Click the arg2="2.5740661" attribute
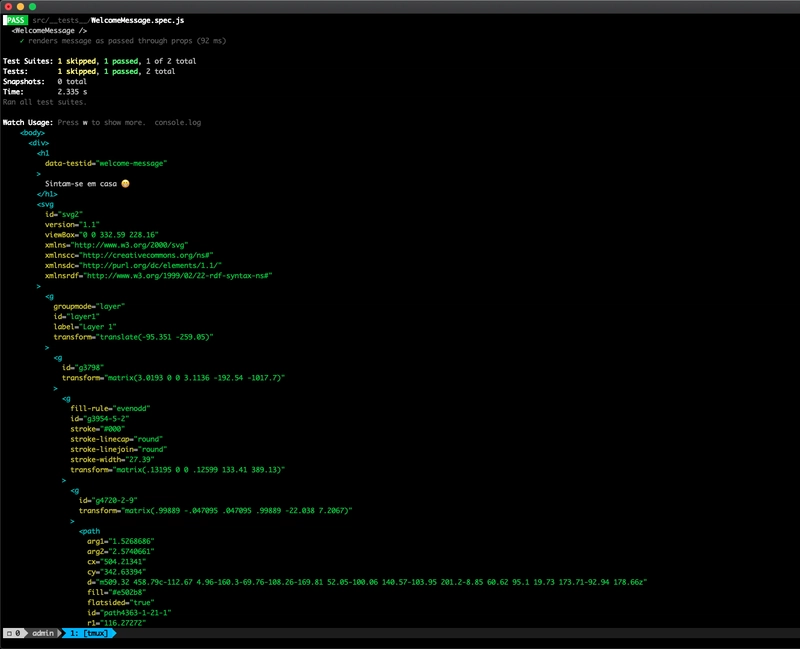The height and width of the screenshot is (649, 800). coord(121,551)
